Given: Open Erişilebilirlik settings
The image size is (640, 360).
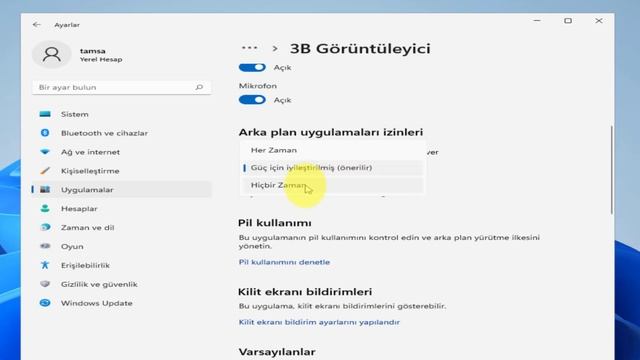Looking at the screenshot, I should tap(122, 265).
